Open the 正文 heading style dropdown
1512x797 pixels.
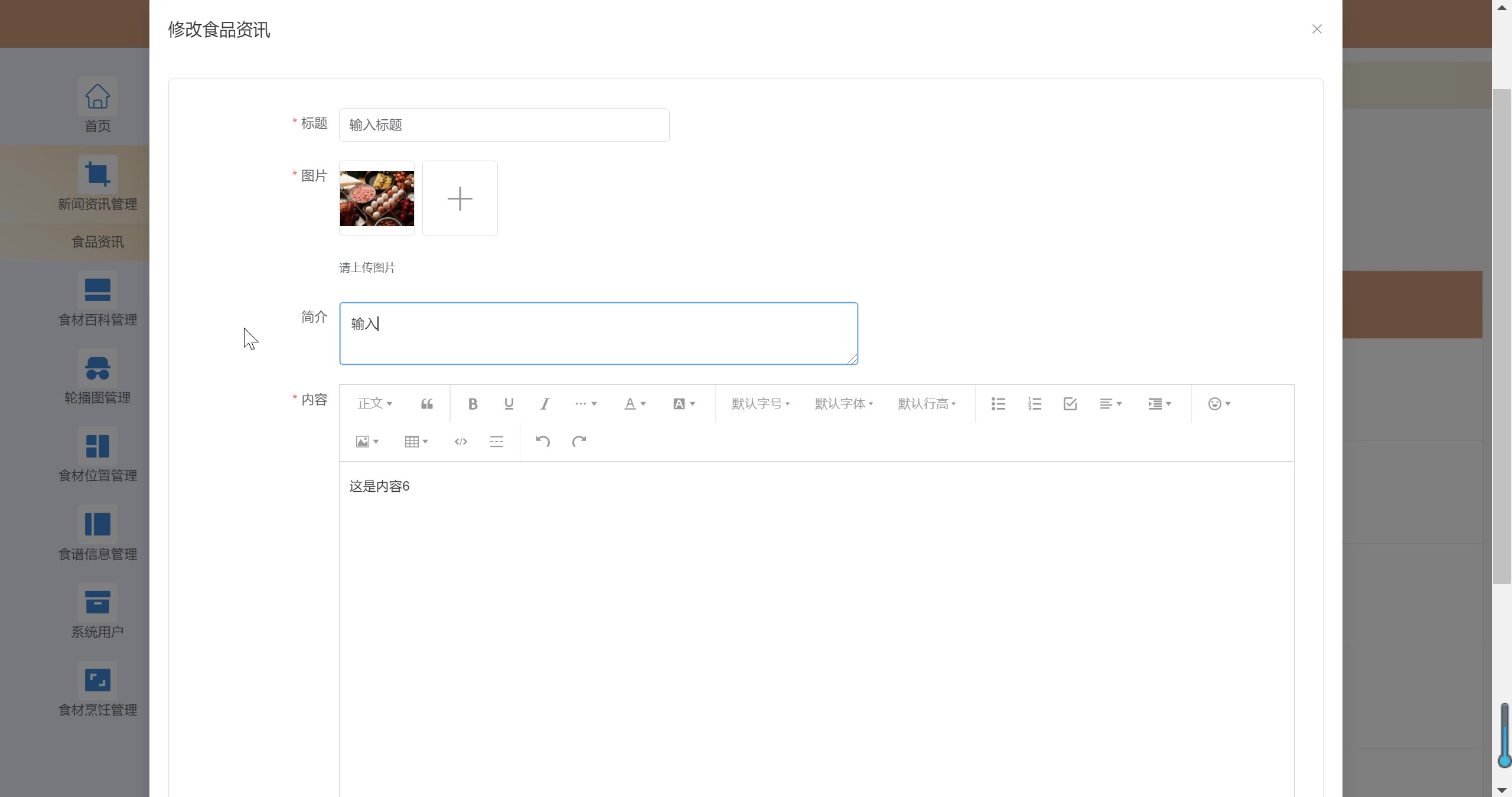tap(374, 404)
